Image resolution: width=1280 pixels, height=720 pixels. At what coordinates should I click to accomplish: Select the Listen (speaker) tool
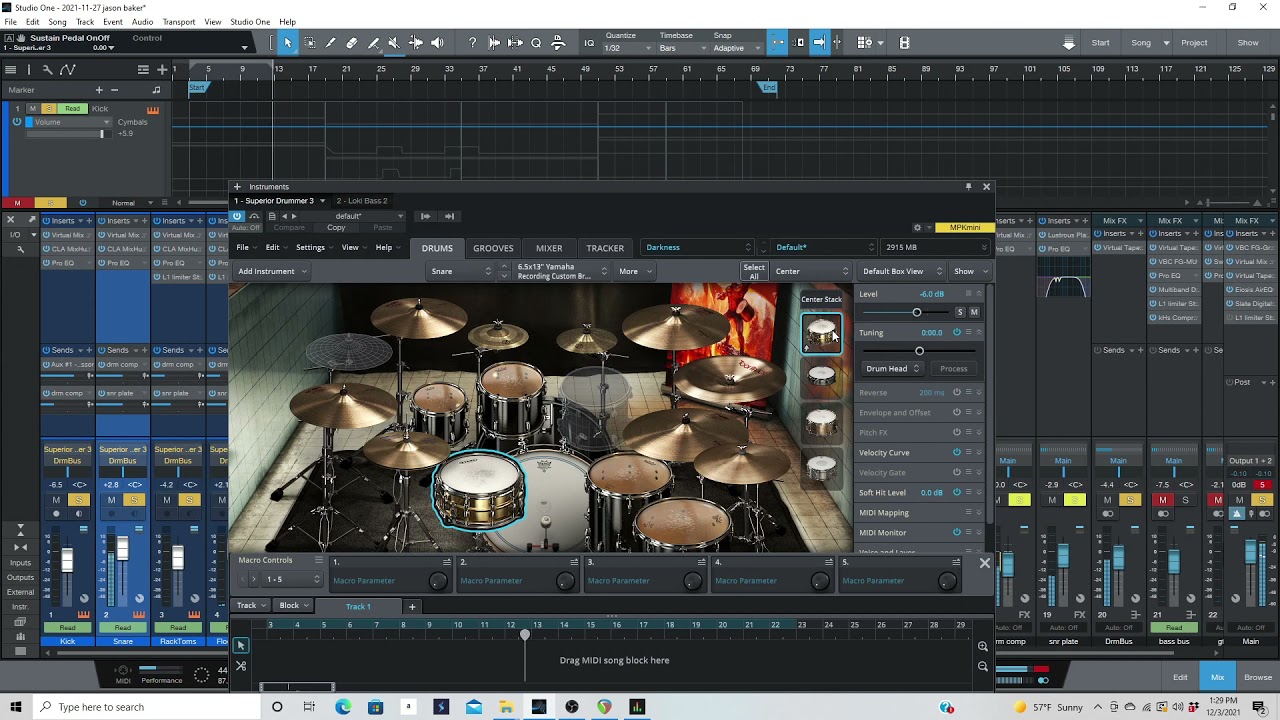pos(438,42)
